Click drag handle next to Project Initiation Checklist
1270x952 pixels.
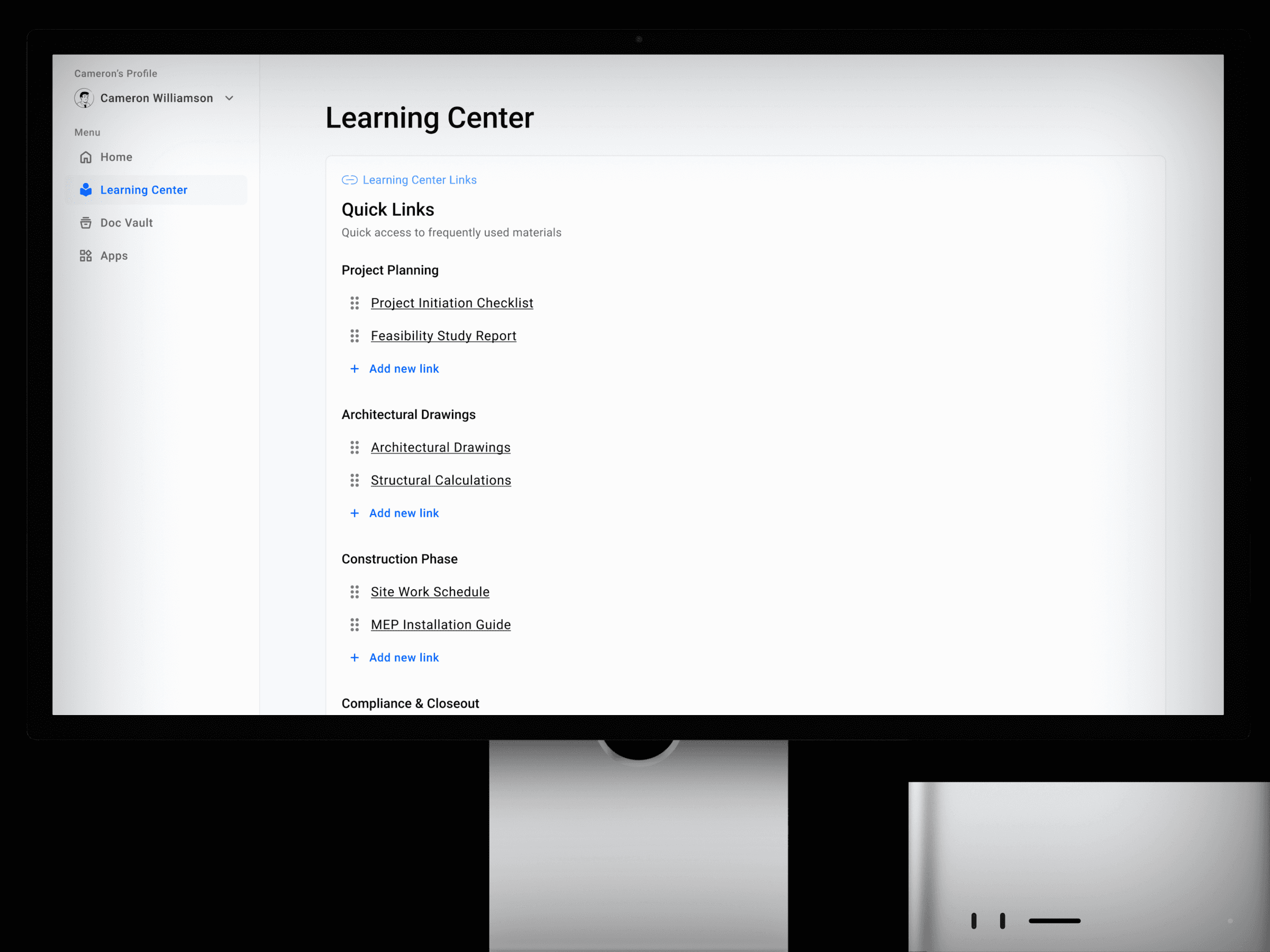pyautogui.click(x=354, y=303)
